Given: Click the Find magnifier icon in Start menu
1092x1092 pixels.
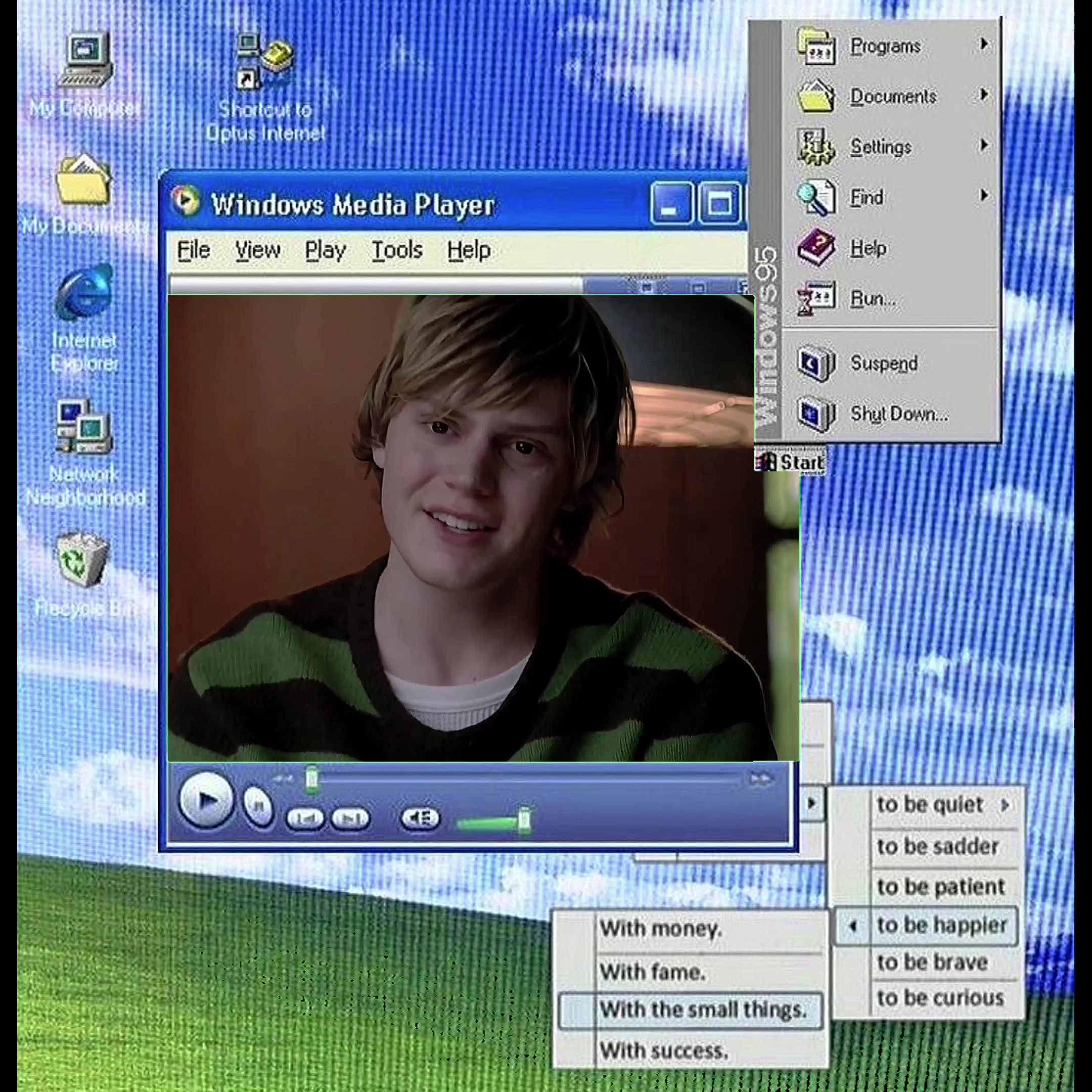Looking at the screenshot, I should pyautogui.click(x=816, y=197).
